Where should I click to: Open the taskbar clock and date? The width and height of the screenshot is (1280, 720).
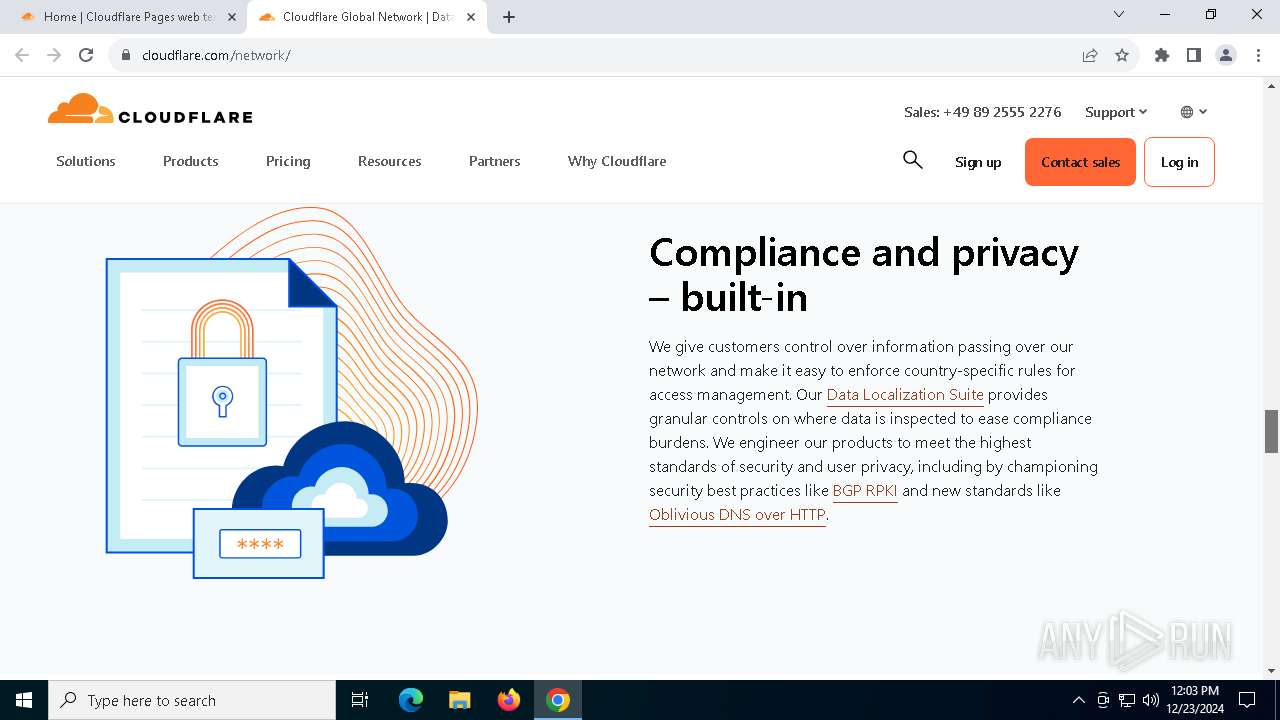pos(1195,700)
